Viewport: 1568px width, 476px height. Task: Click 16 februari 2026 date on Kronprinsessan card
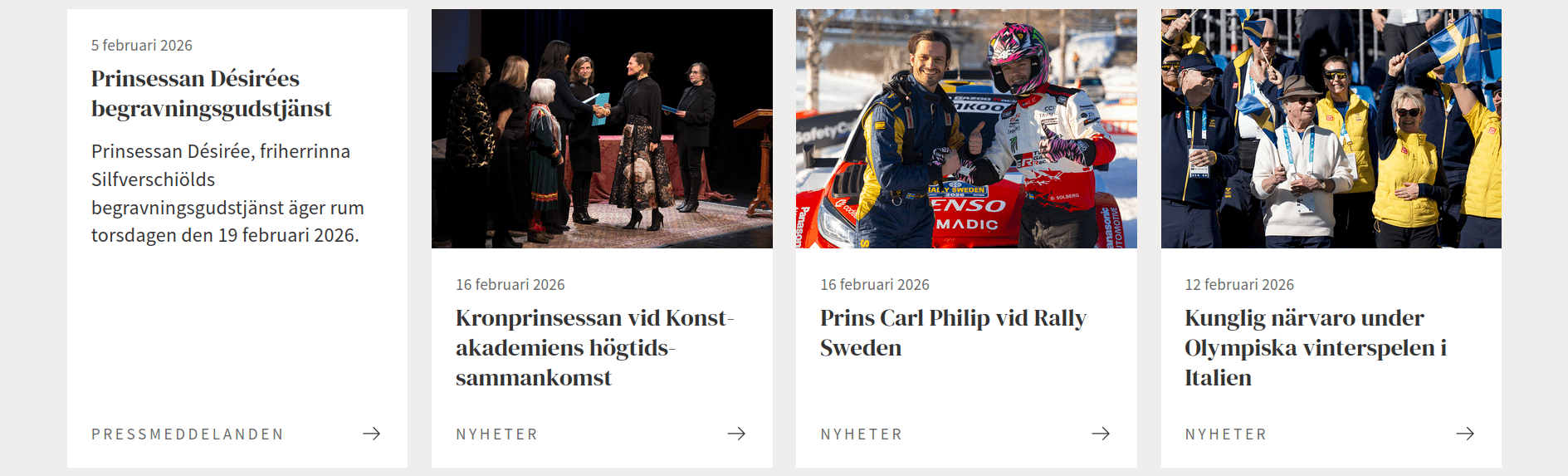pyautogui.click(x=510, y=285)
